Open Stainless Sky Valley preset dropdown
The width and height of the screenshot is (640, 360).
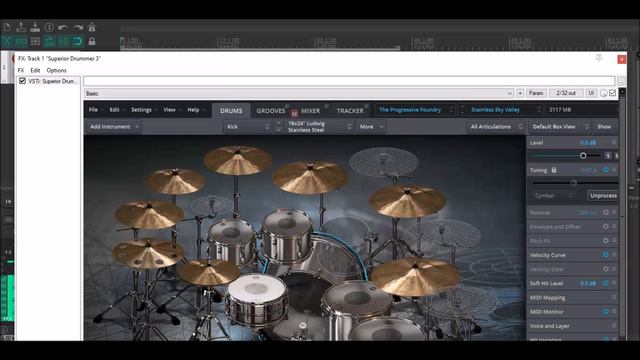coord(505,110)
